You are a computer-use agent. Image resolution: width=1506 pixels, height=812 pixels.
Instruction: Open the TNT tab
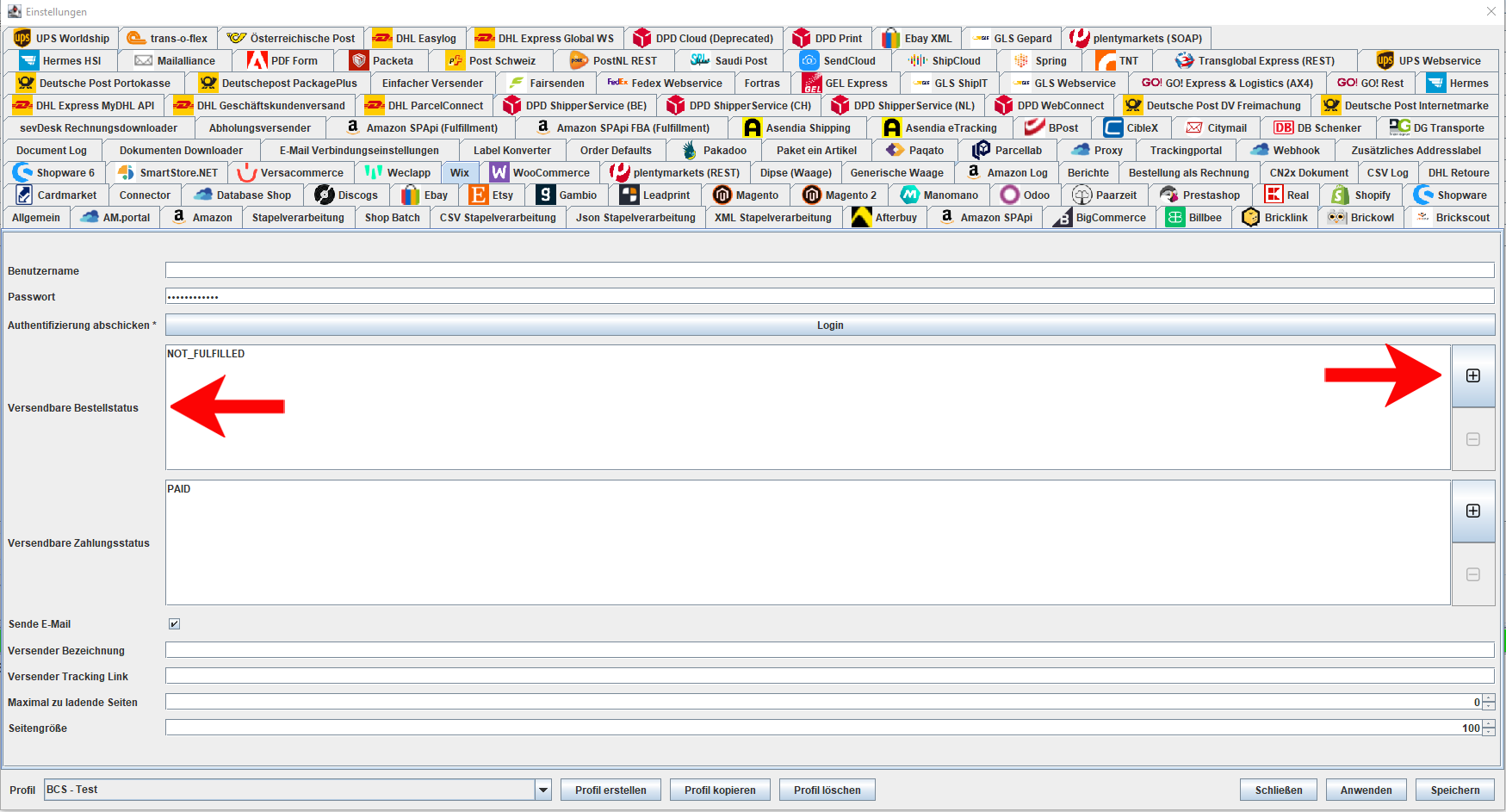click(x=1118, y=60)
